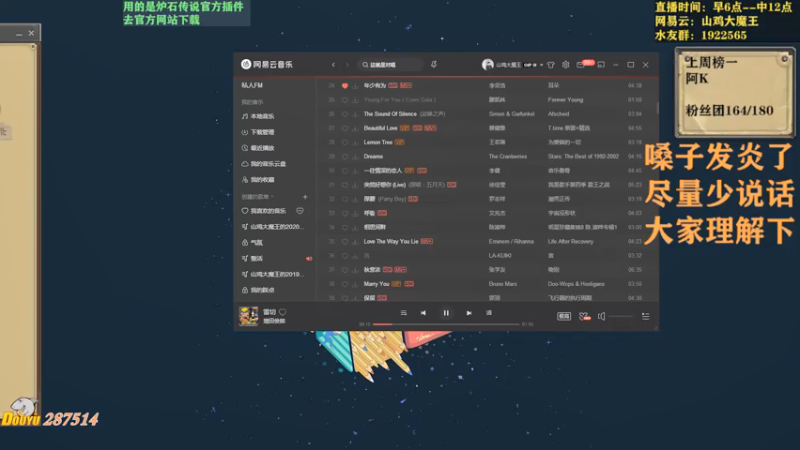Open sound quality selector in player bar
This screenshot has height=450, width=800.
[564, 316]
